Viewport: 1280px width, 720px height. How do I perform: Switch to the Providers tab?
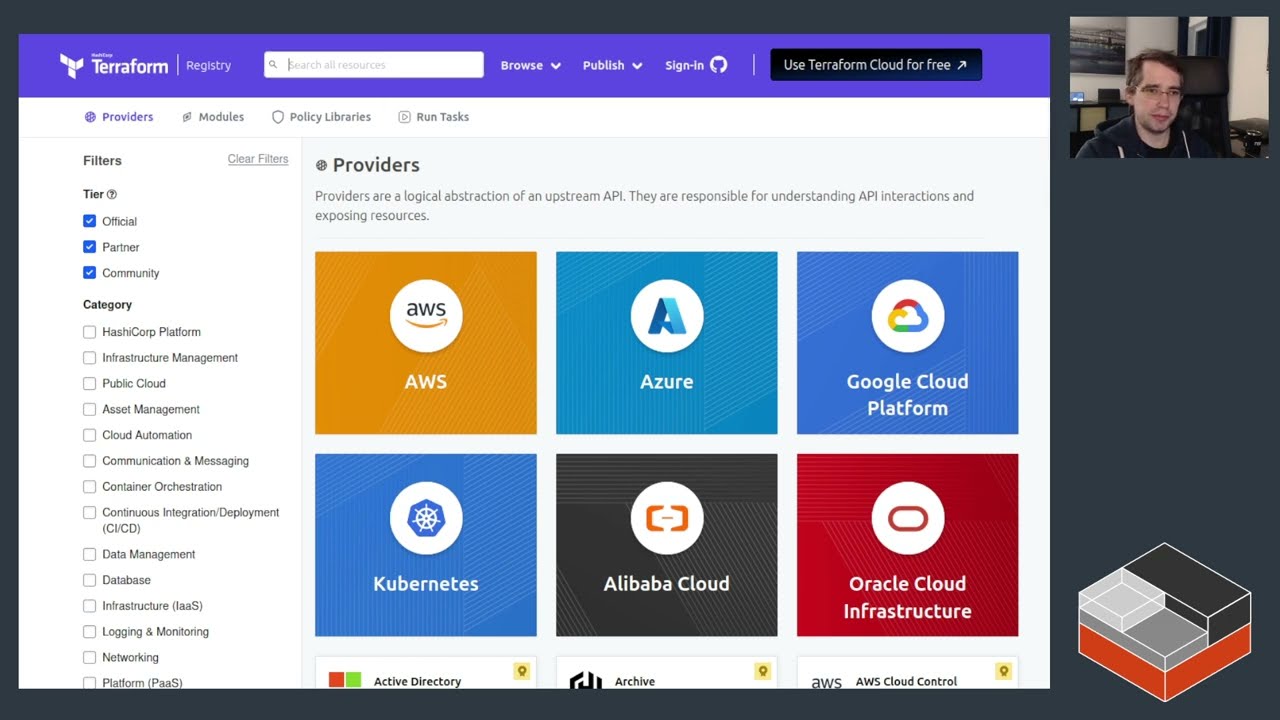point(119,117)
